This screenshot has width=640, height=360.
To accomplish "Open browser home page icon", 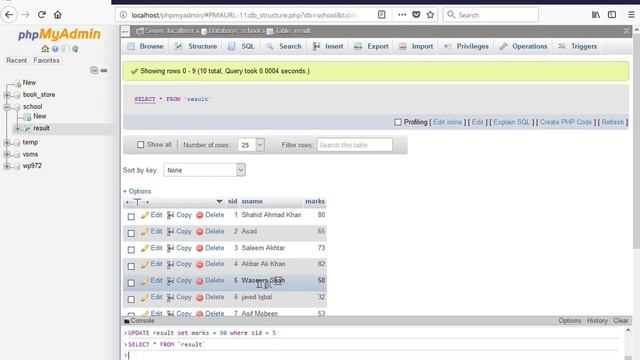I will (58, 15).
